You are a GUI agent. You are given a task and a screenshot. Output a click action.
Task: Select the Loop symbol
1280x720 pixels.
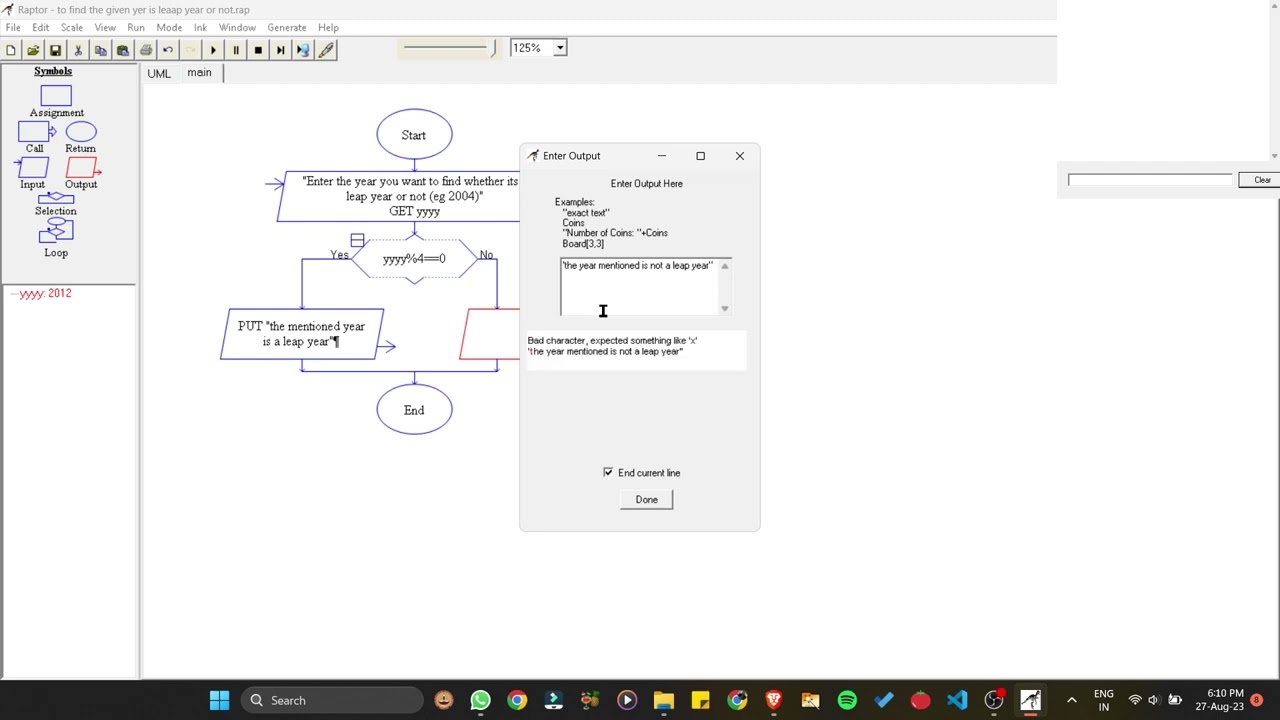pyautogui.click(x=56, y=232)
